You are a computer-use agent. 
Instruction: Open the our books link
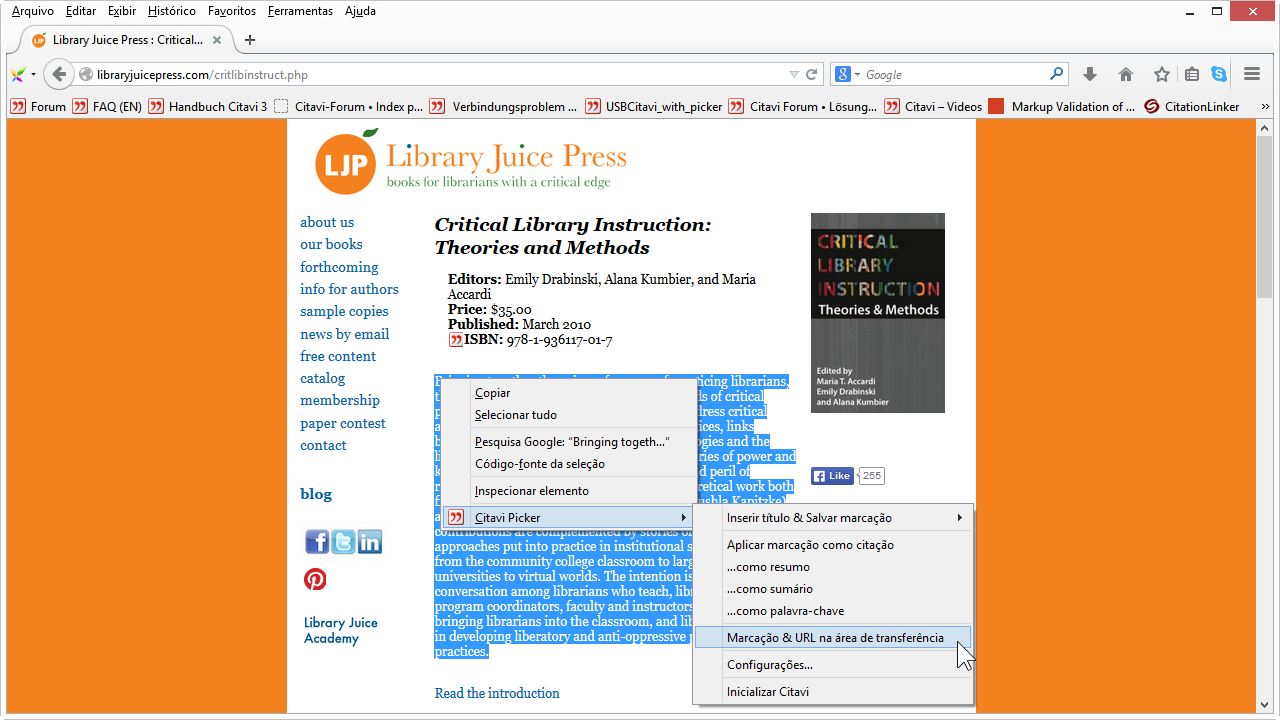(x=331, y=244)
